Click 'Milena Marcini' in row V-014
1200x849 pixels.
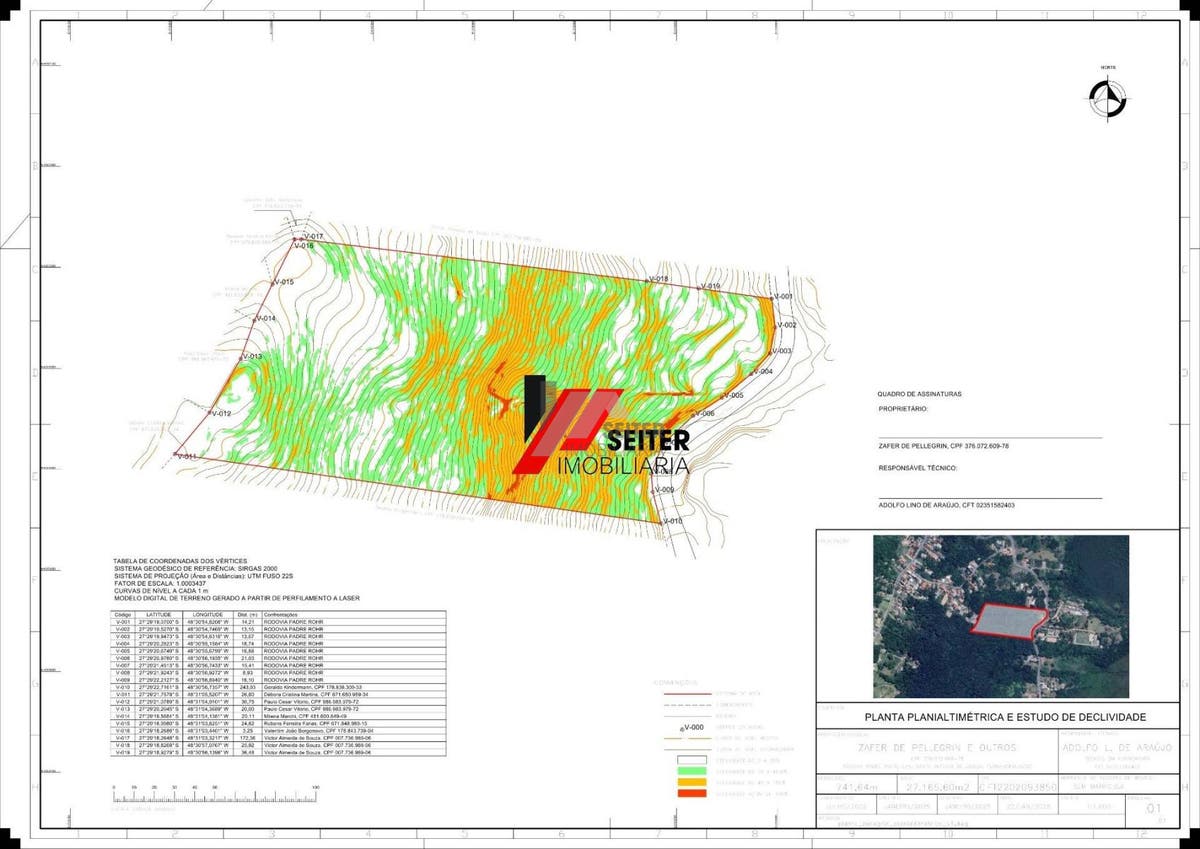tap(279, 716)
